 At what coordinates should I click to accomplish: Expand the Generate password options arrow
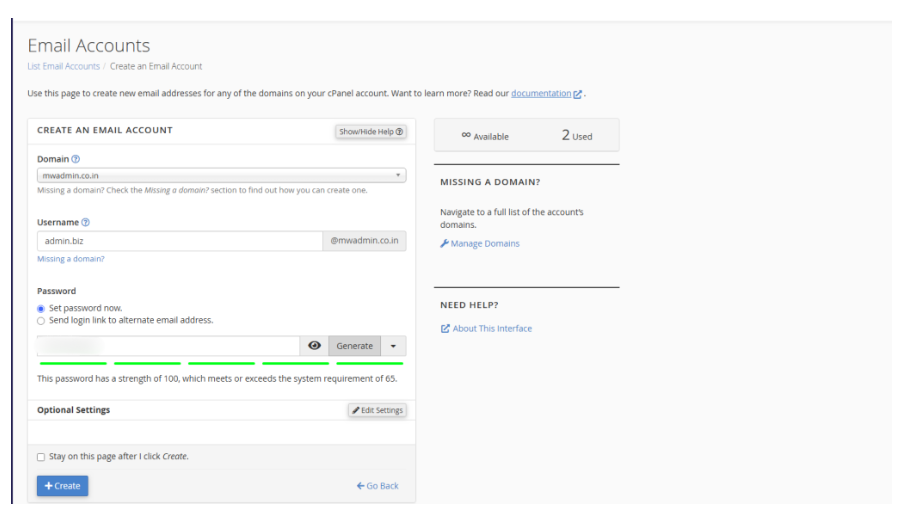[x=393, y=346]
